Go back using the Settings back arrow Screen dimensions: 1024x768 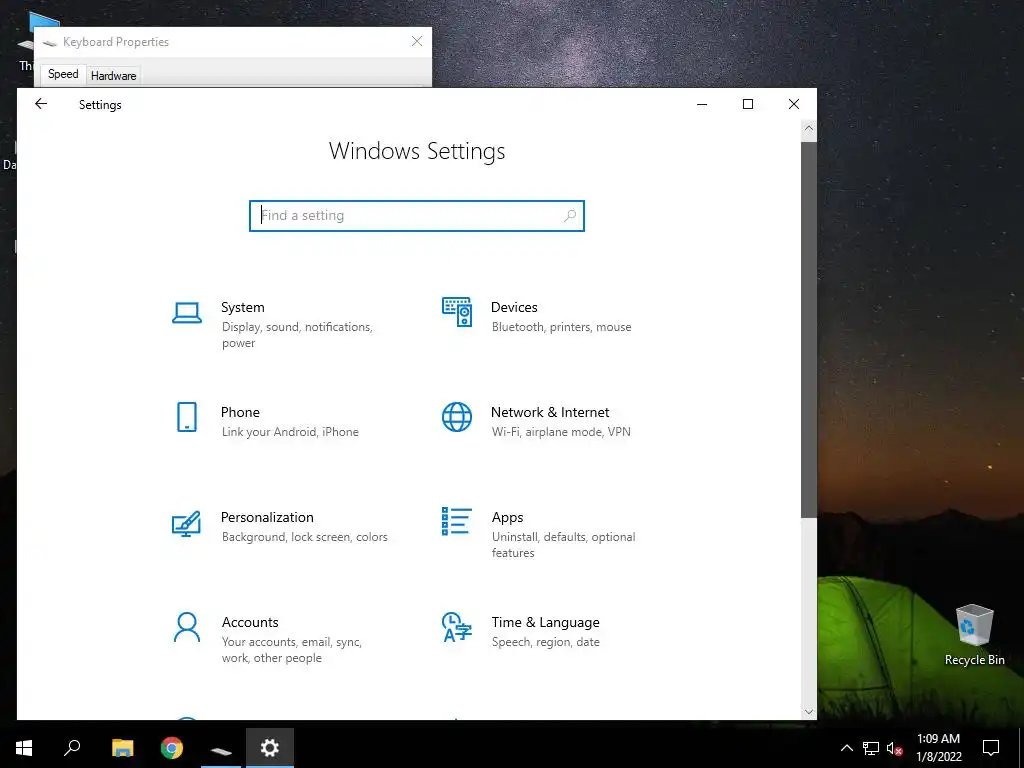[41, 104]
